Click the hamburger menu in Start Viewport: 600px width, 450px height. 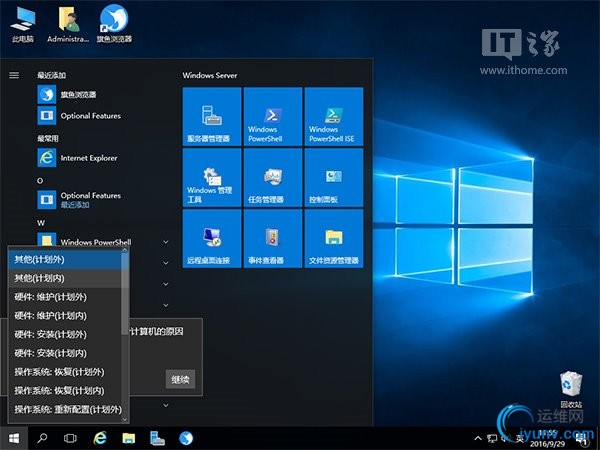tap(14, 75)
